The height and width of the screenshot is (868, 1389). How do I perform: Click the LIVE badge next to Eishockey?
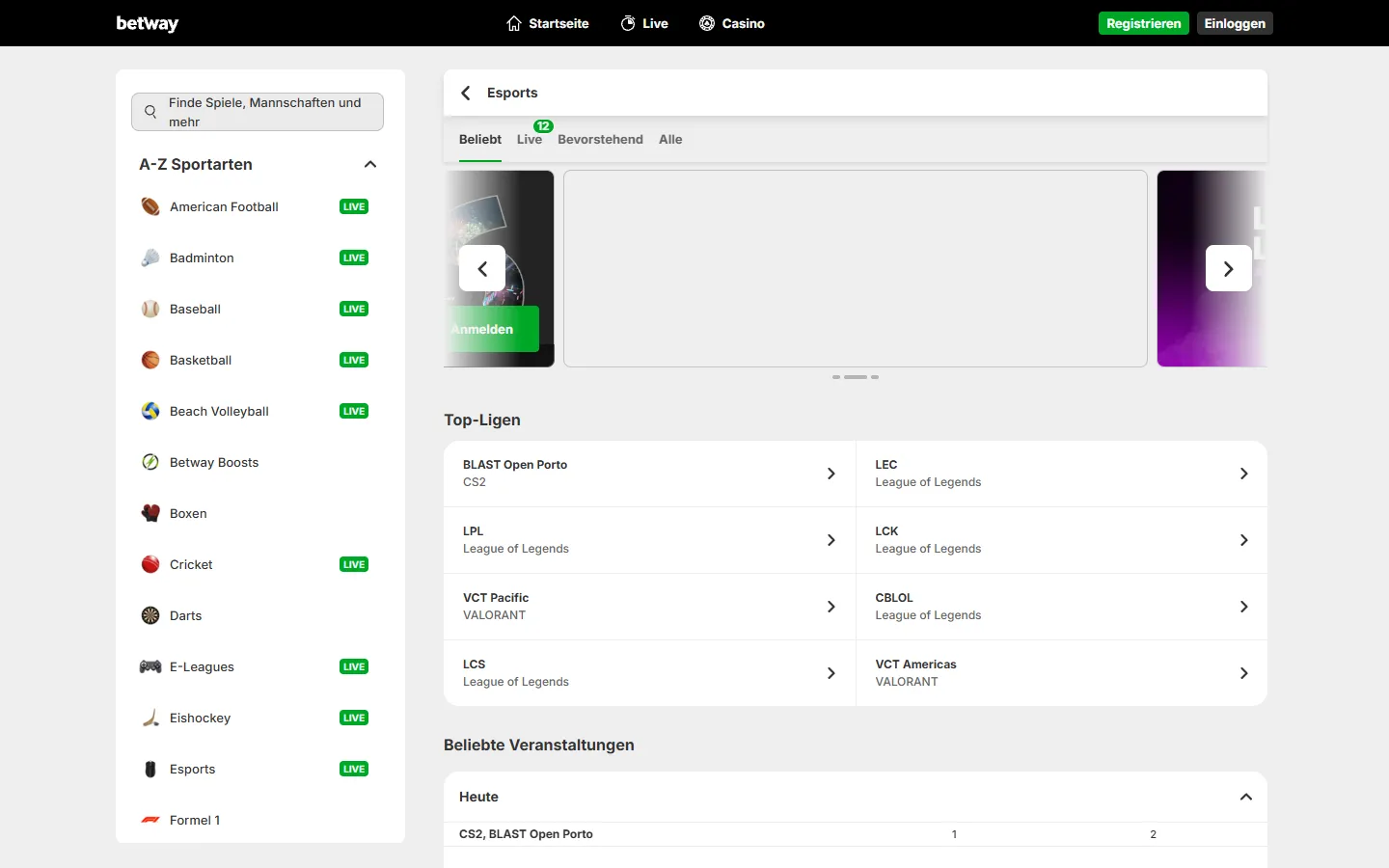354,718
